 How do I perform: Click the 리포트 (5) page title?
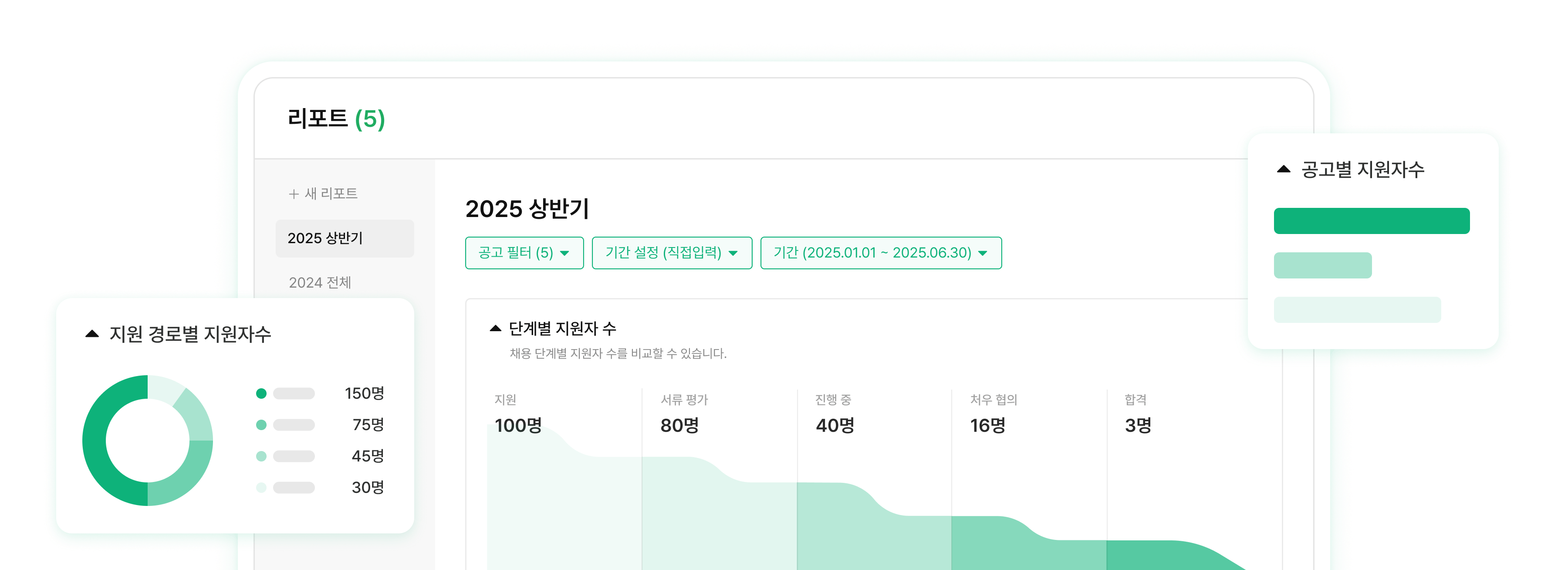pos(336,119)
